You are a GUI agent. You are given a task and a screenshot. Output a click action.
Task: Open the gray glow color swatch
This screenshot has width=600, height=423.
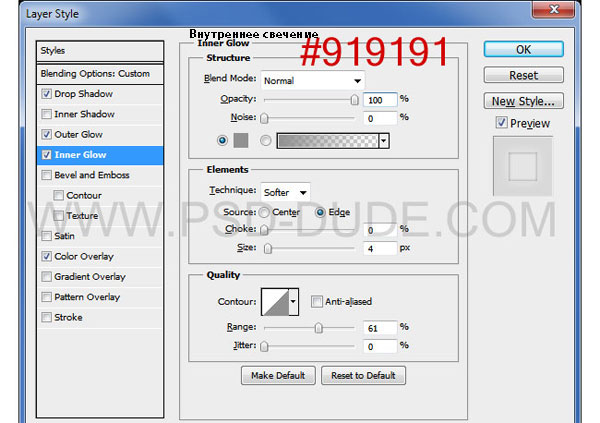pos(241,140)
